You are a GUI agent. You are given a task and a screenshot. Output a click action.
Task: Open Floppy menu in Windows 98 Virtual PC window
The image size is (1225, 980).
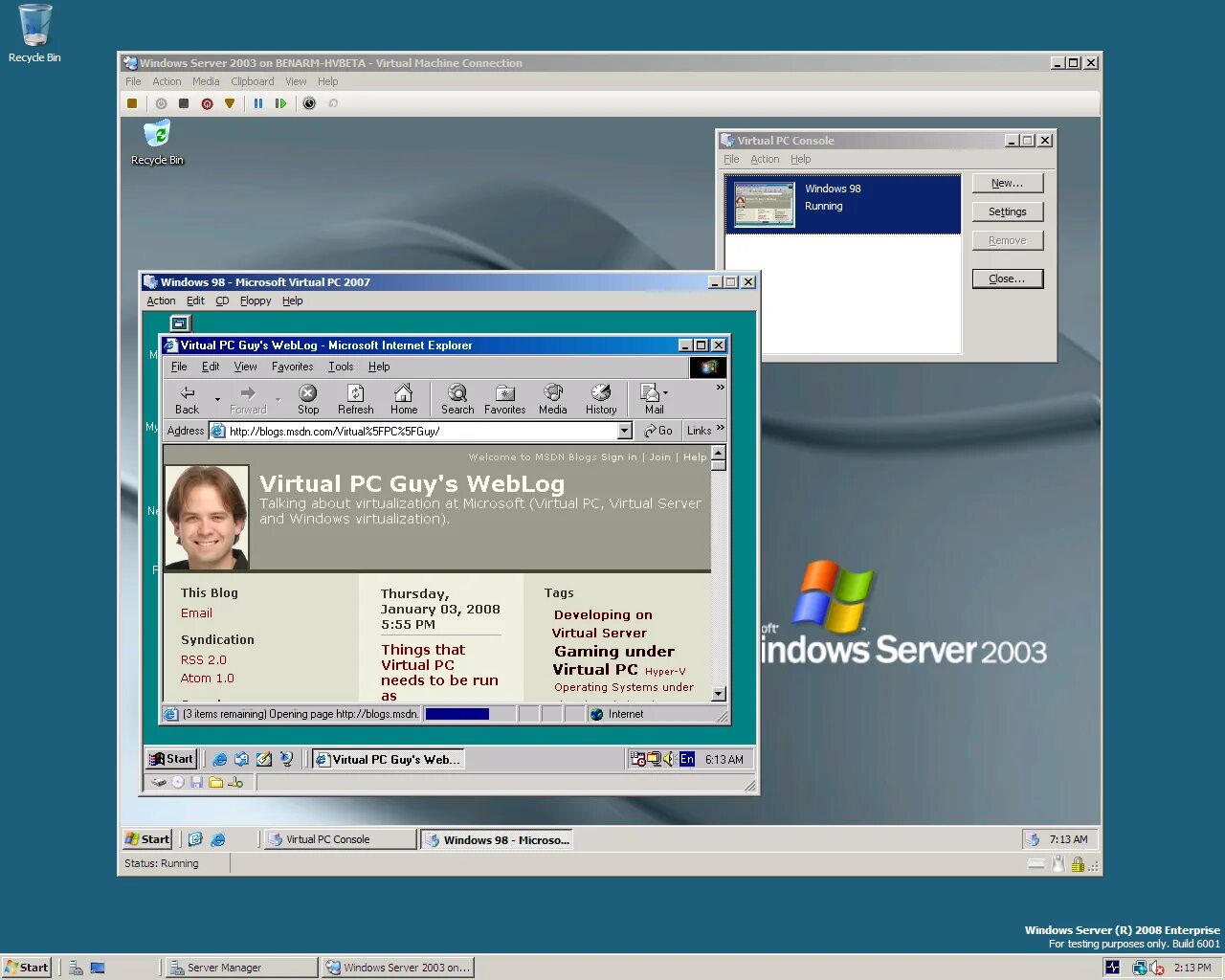coord(256,301)
